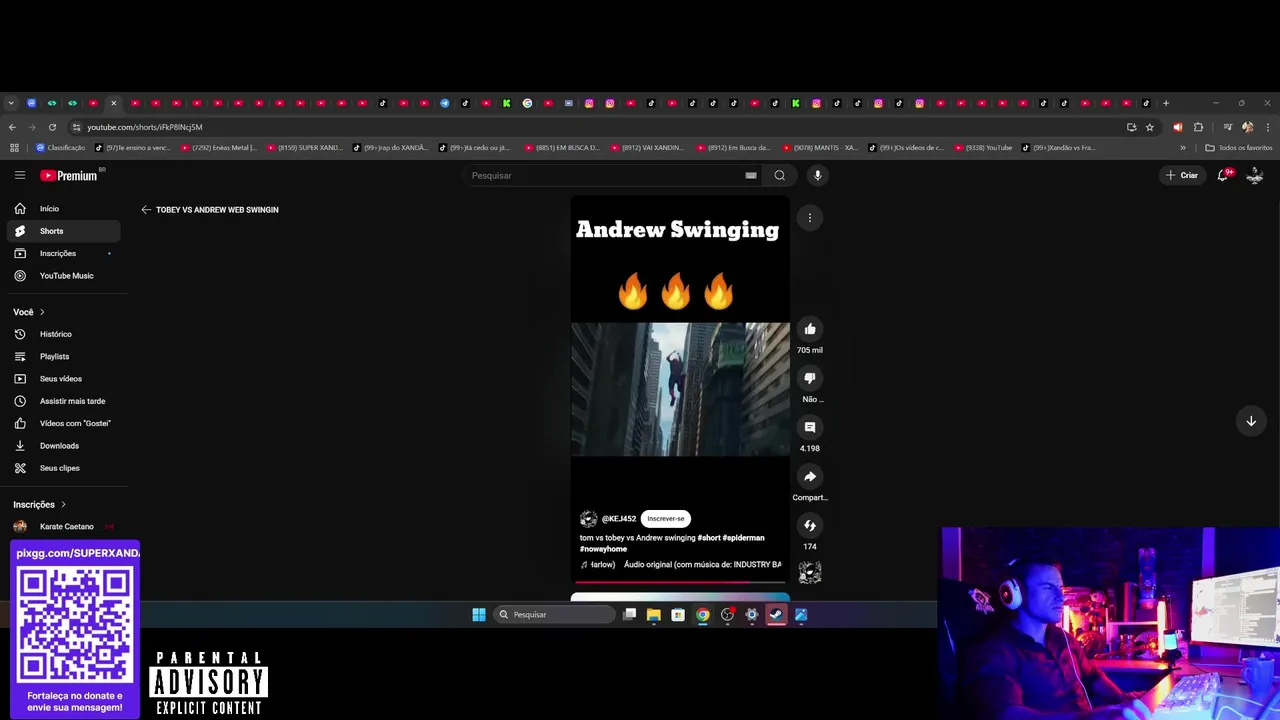Go to next Short with down arrow
The width and height of the screenshot is (1280, 720).
[x=1251, y=421]
